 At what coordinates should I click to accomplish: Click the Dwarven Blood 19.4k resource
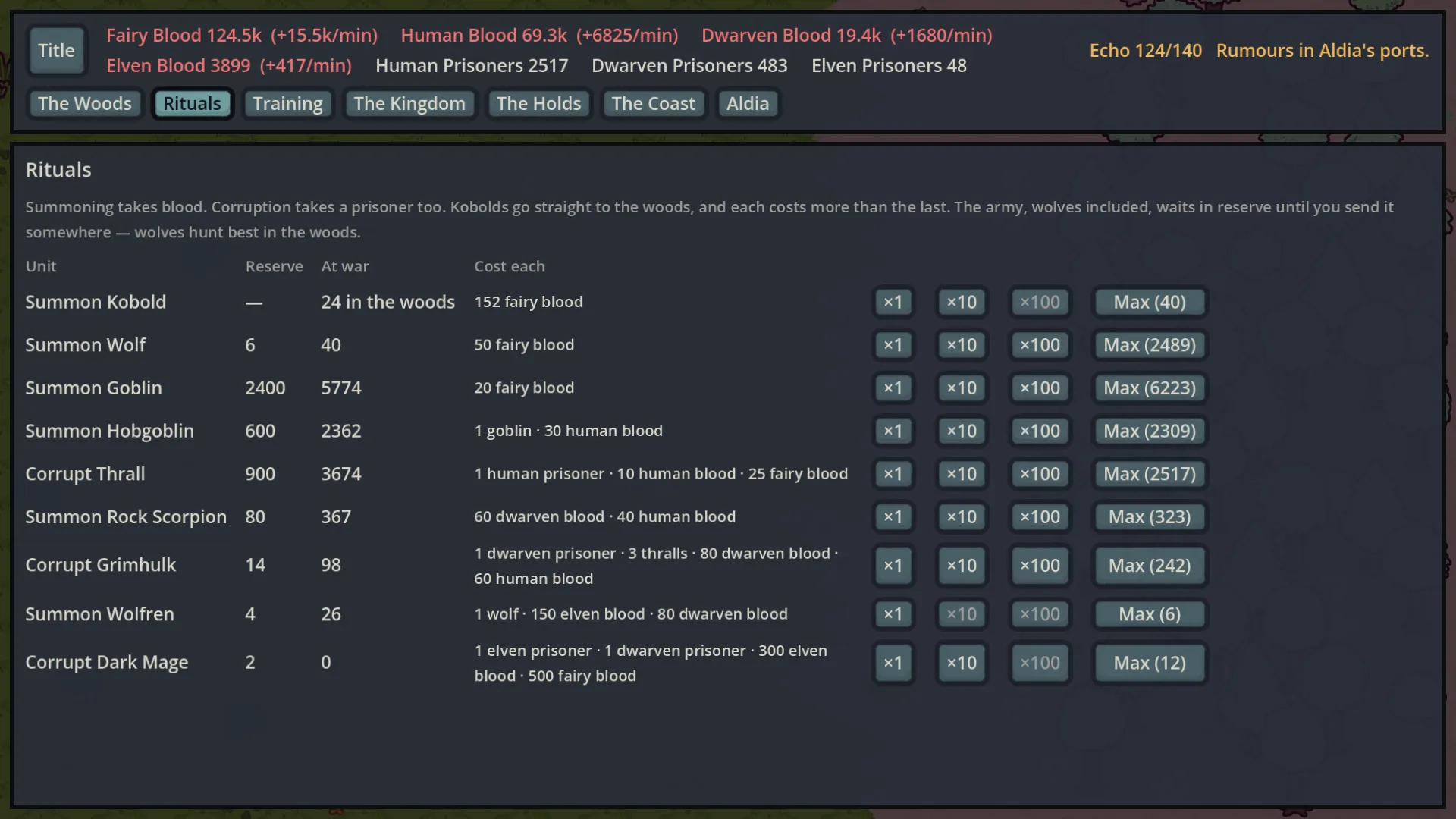tap(847, 36)
